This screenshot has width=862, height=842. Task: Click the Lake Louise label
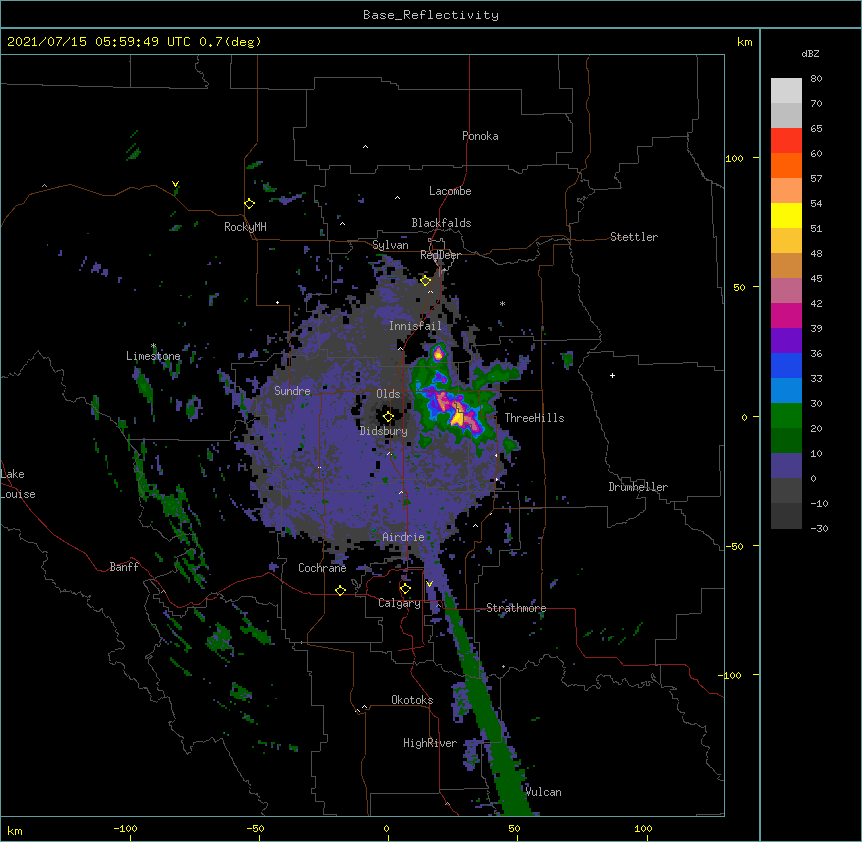click(x=18, y=484)
